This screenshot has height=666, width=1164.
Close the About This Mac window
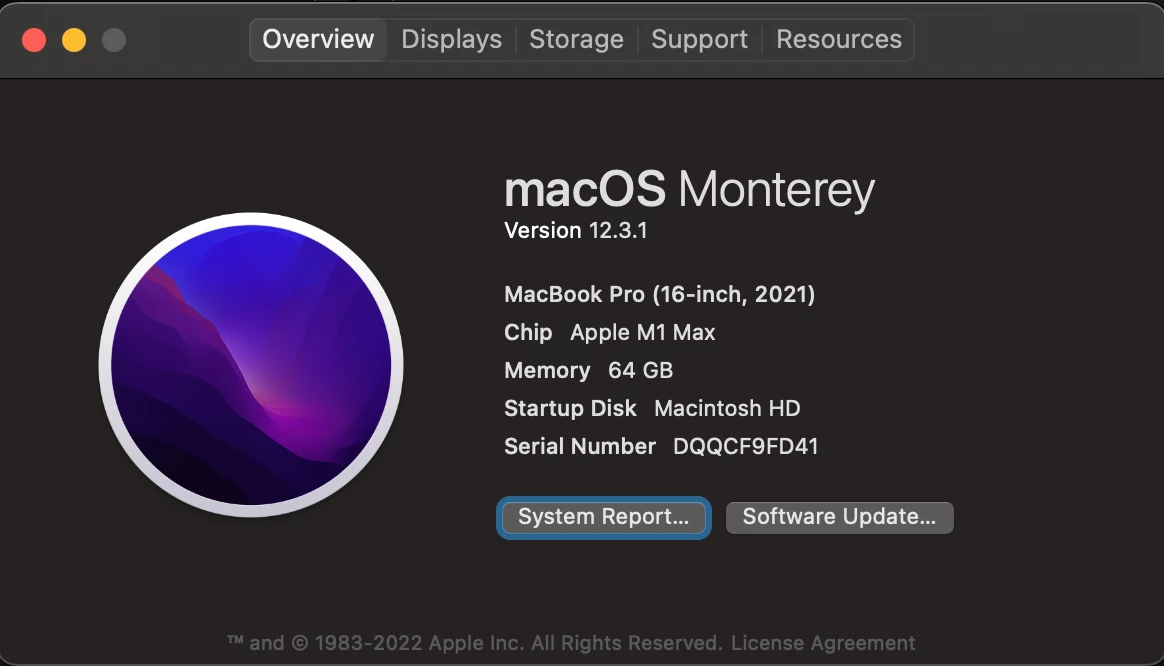tap(34, 39)
